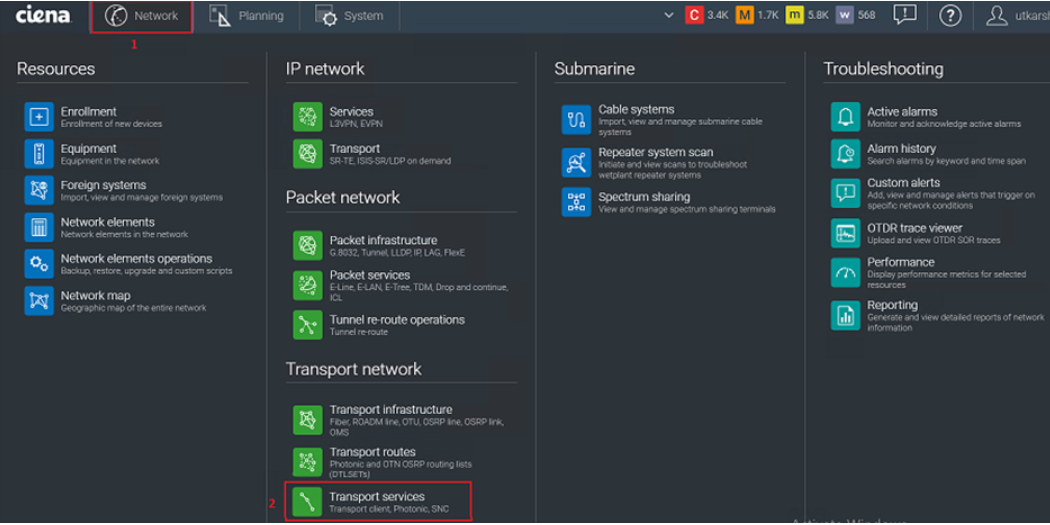
Task: Click the Alarm history icon
Action: (x=845, y=153)
